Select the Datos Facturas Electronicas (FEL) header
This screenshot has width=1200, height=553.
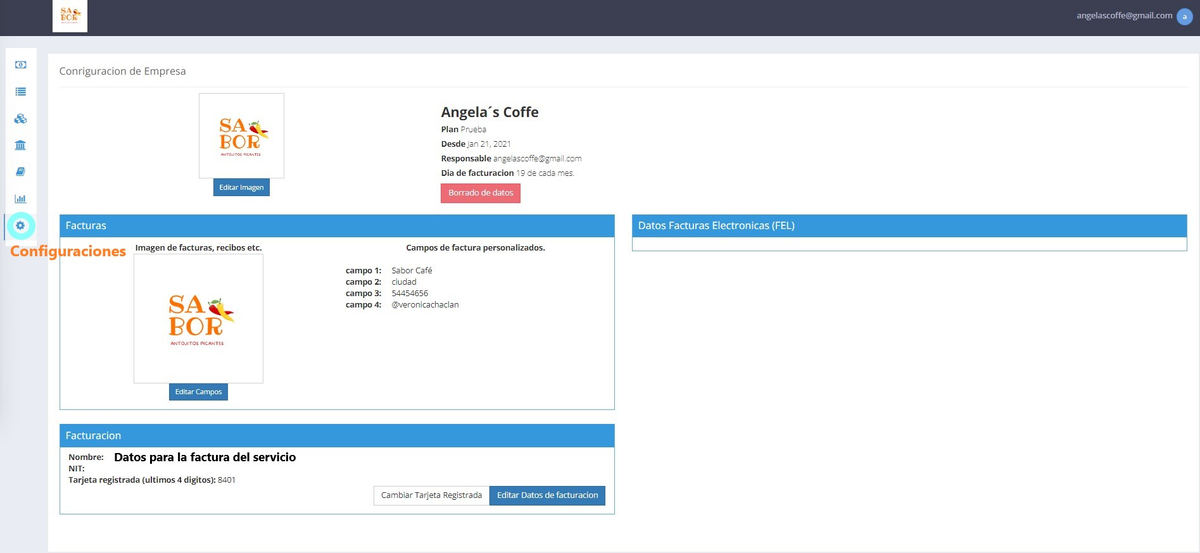(909, 226)
